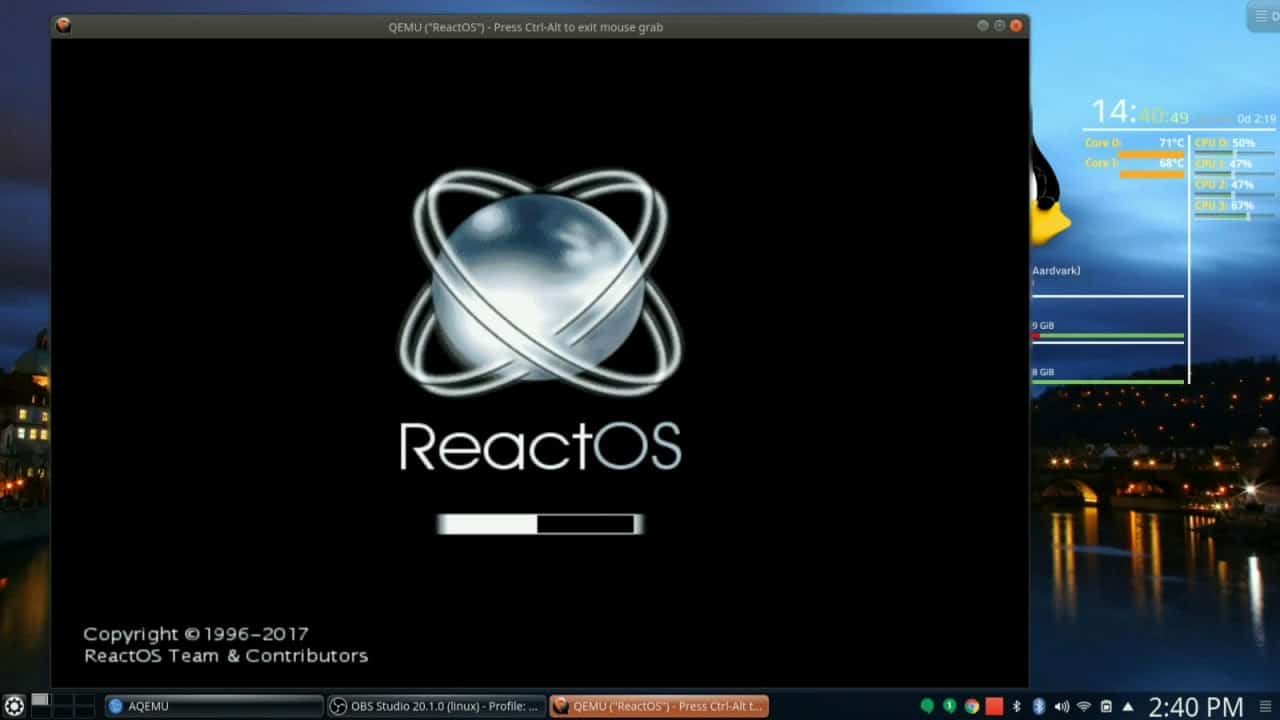Click the Core 0: 71°C temperature reading
Viewport: 1280px width, 720px height.
[1134, 143]
